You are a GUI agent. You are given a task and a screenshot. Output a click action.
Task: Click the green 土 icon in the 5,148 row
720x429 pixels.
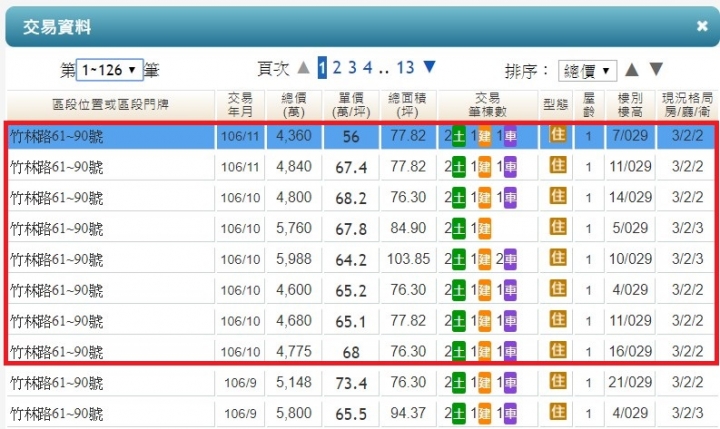click(x=459, y=383)
